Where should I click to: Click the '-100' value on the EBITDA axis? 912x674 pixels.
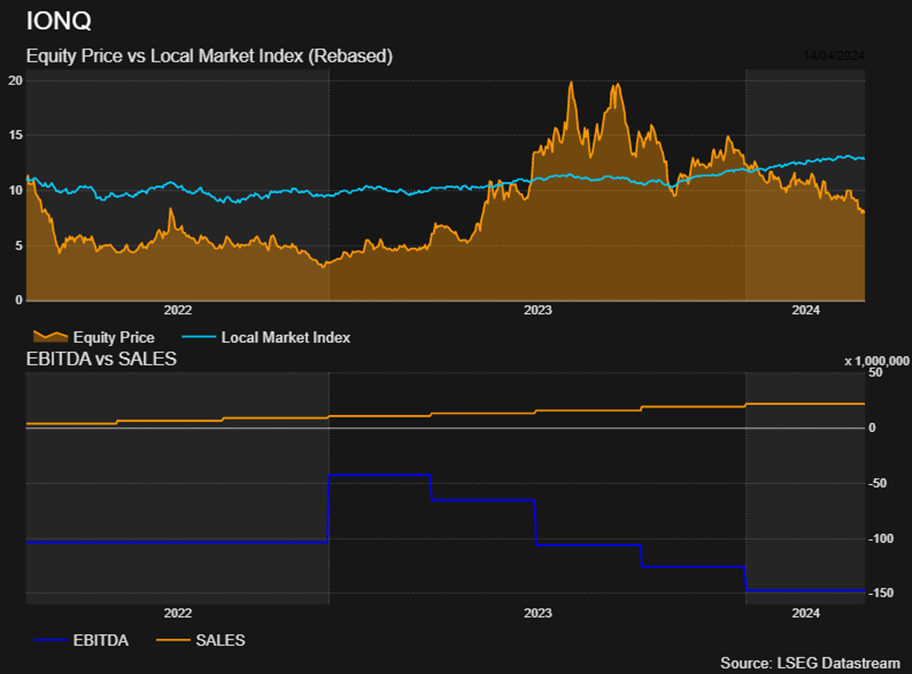point(881,539)
